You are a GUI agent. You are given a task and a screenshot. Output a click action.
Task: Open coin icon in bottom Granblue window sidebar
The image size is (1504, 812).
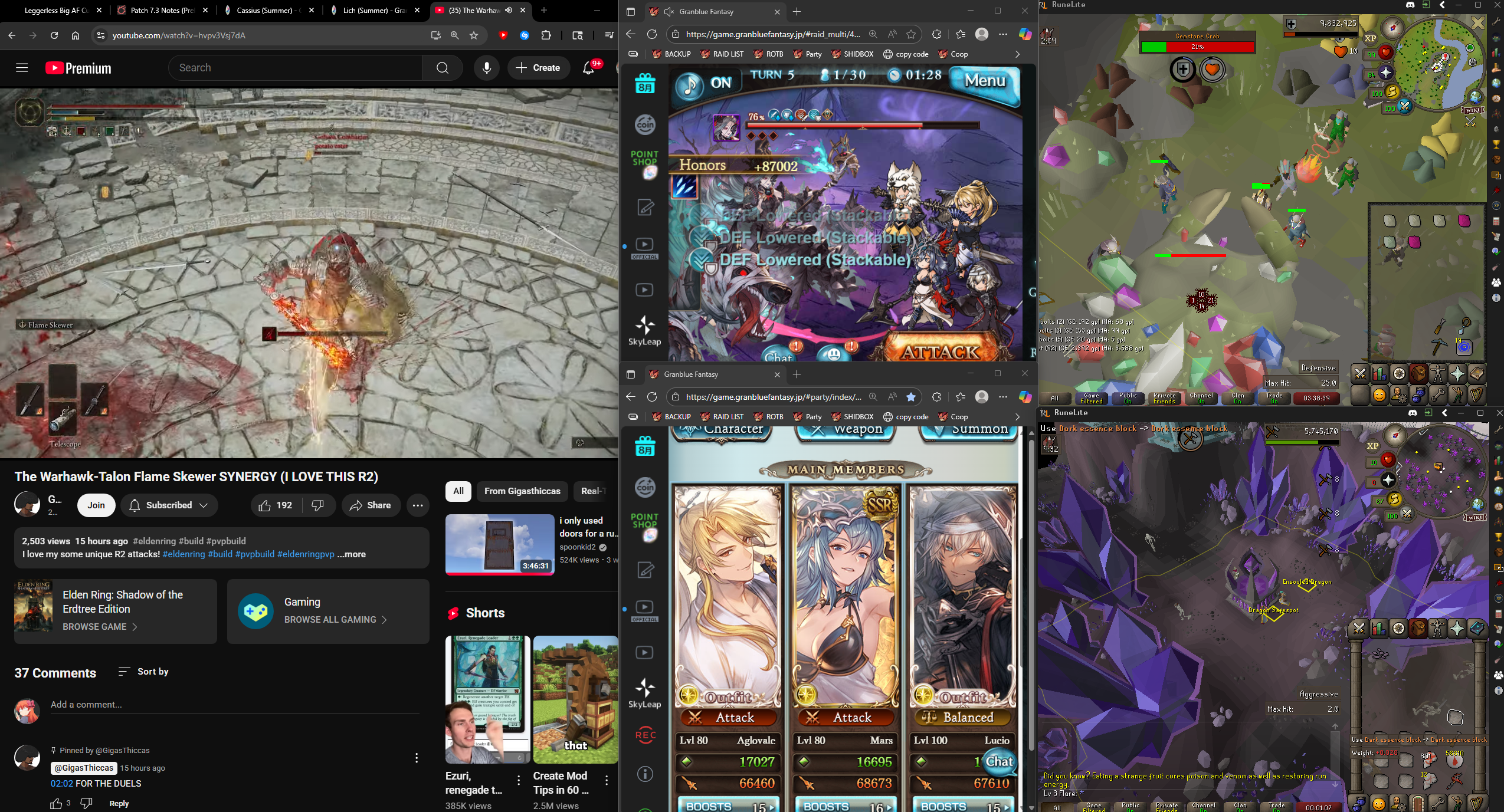(x=645, y=487)
